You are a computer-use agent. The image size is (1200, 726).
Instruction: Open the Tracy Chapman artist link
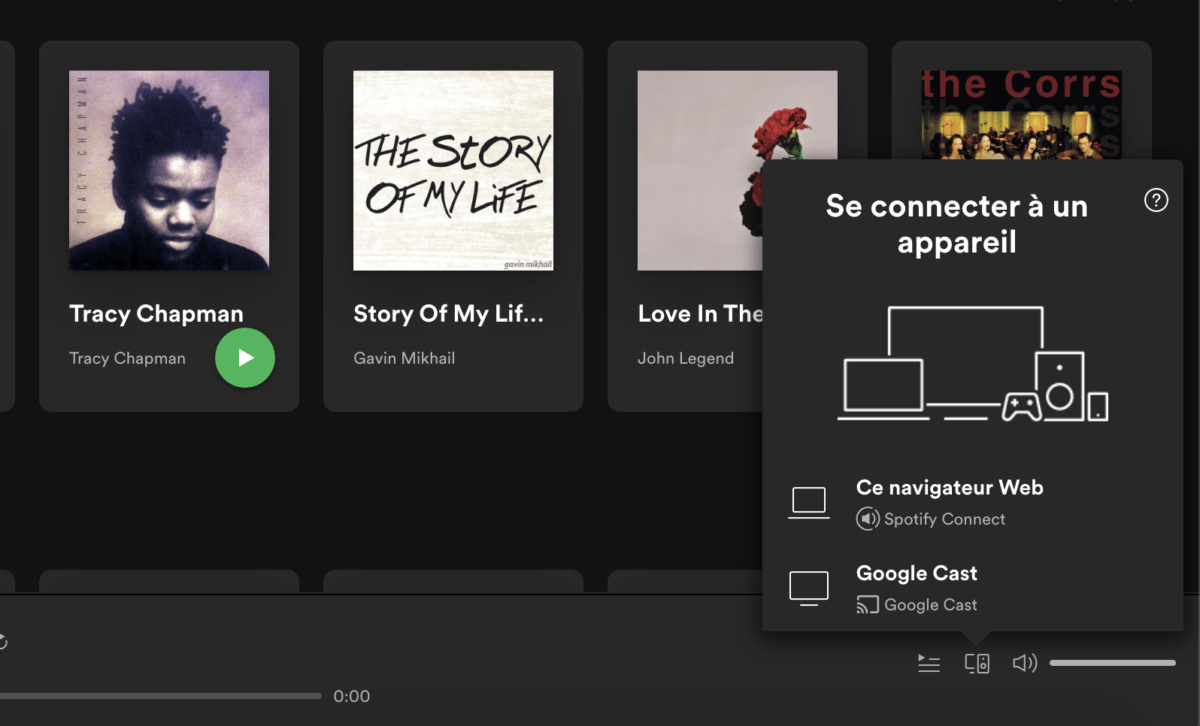pos(127,357)
